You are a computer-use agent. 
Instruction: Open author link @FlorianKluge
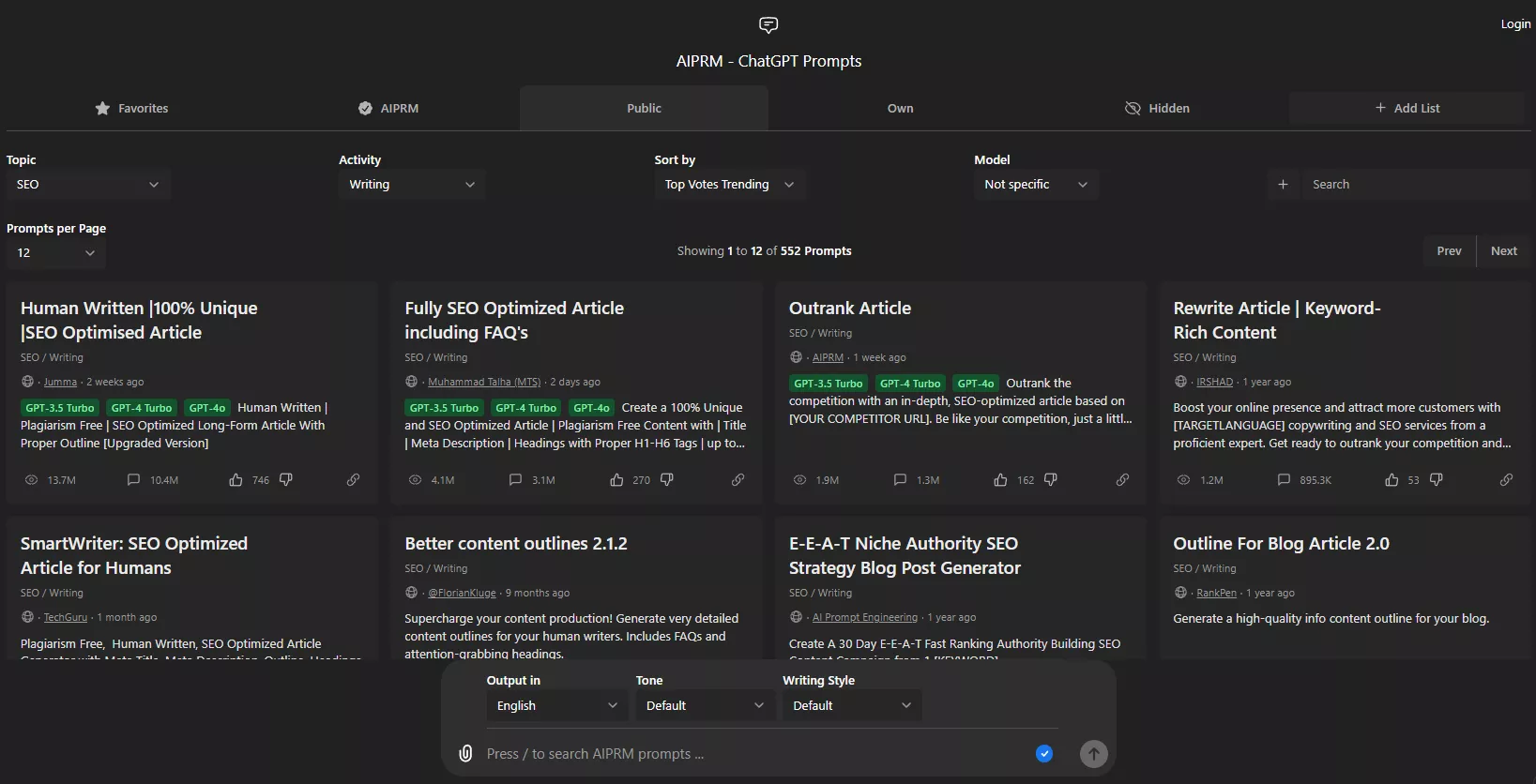[x=462, y=594]
